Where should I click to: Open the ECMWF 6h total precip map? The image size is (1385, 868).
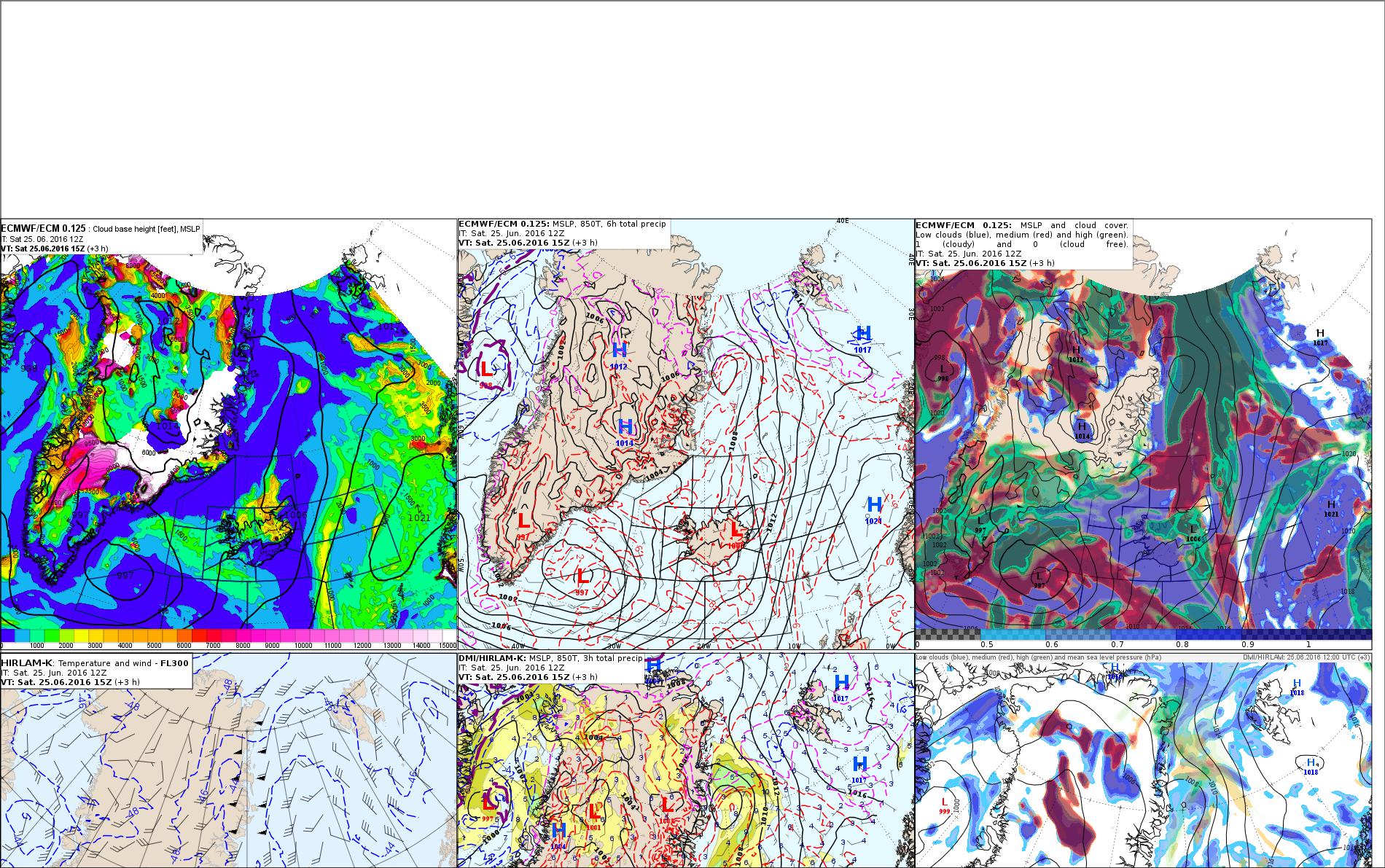tap(686, 434)
